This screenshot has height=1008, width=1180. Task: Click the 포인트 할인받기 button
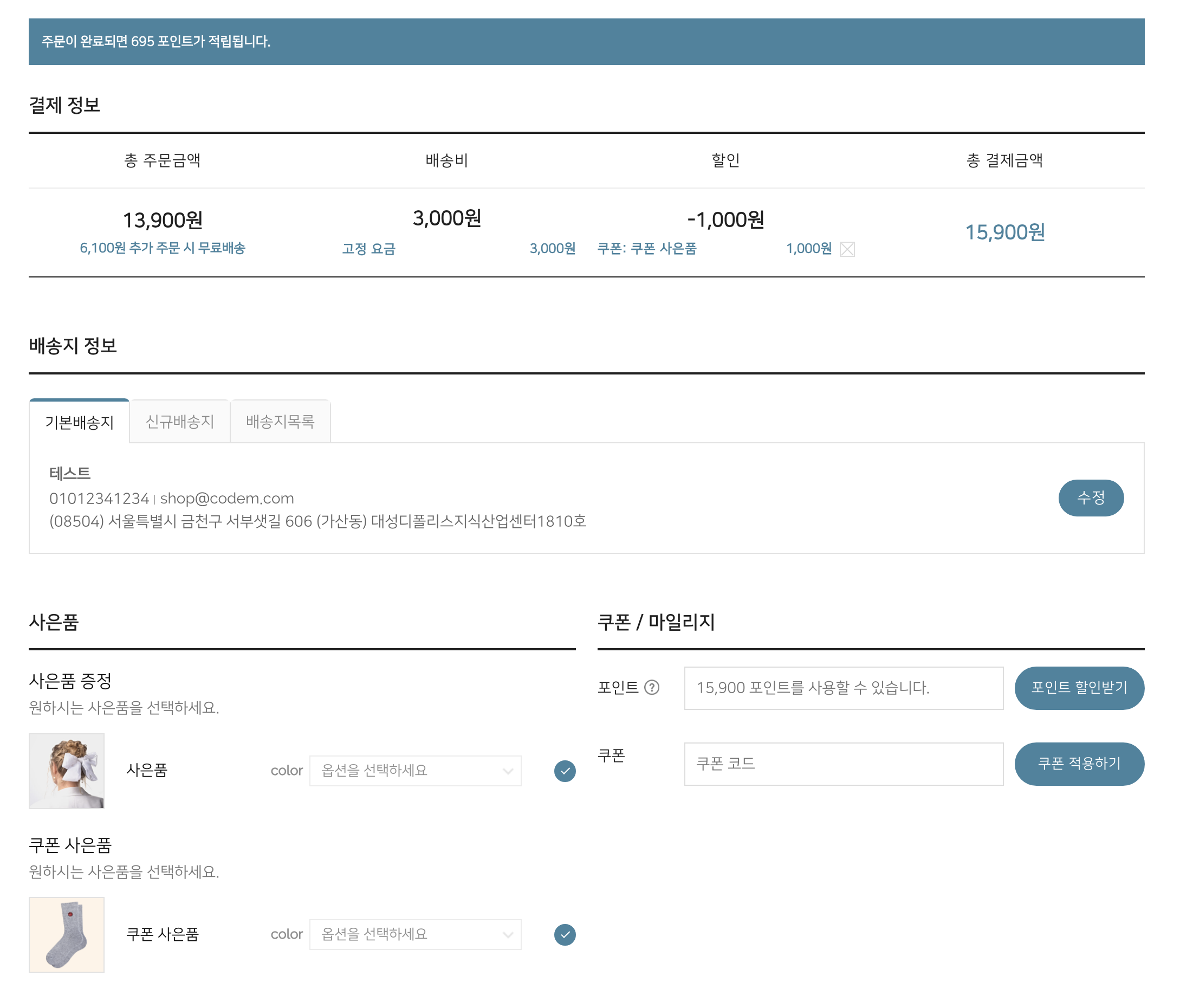[1079, 688]
